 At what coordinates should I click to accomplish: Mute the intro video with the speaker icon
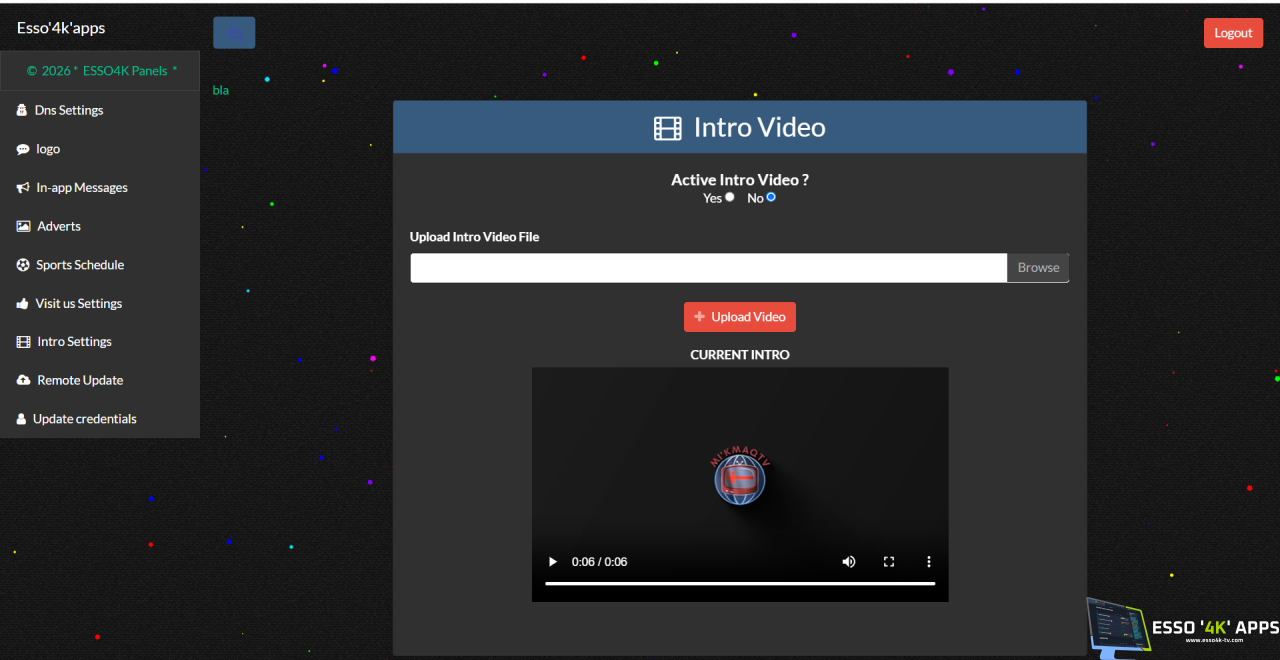(849, 562)
